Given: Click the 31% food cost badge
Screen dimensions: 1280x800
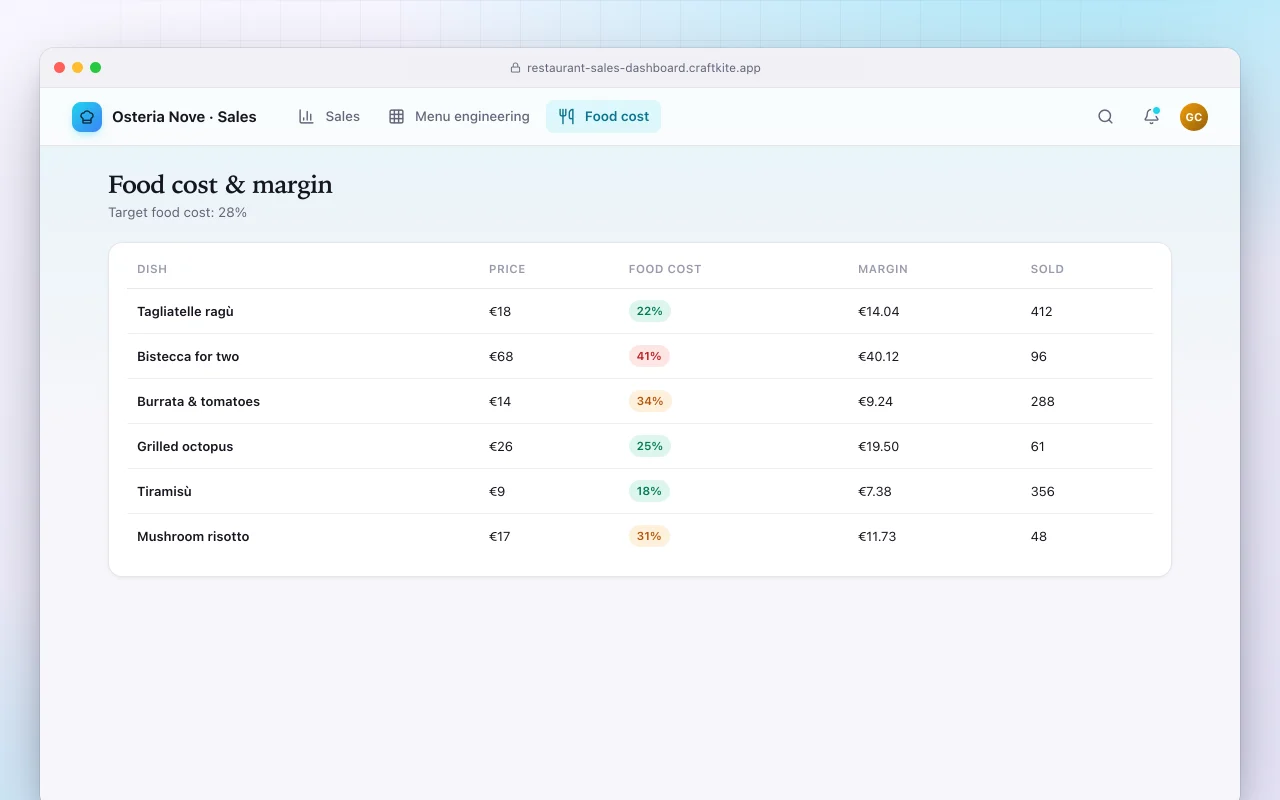Looking at the screenshot, I should pyautogui.click(x=649, y=536).
